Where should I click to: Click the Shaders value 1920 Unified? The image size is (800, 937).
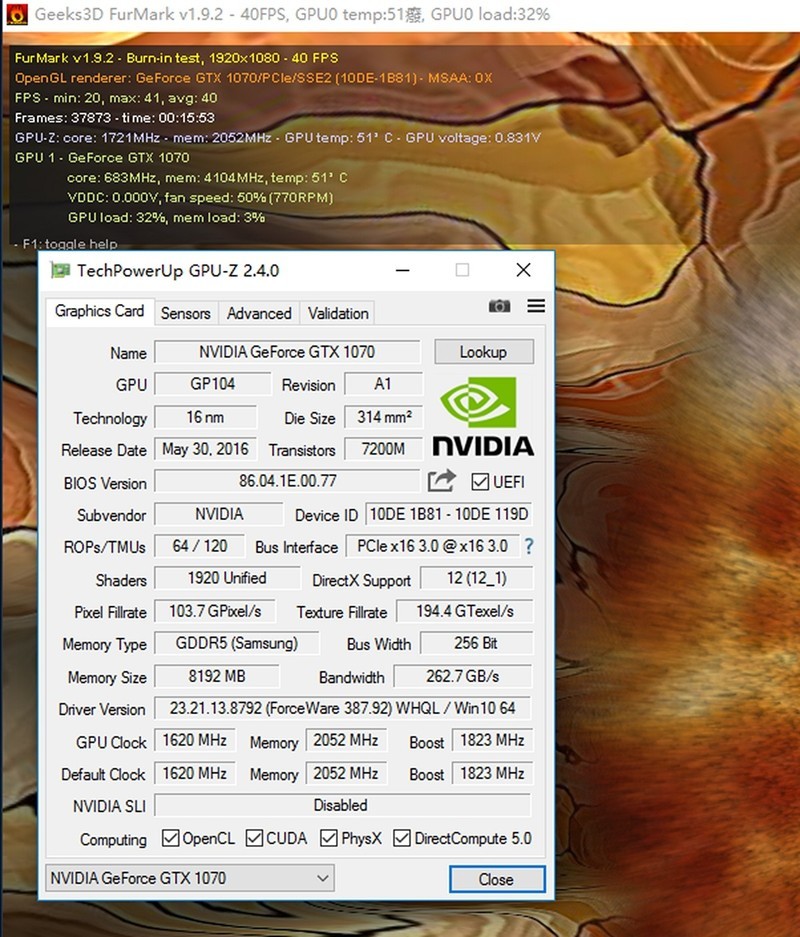227,578
